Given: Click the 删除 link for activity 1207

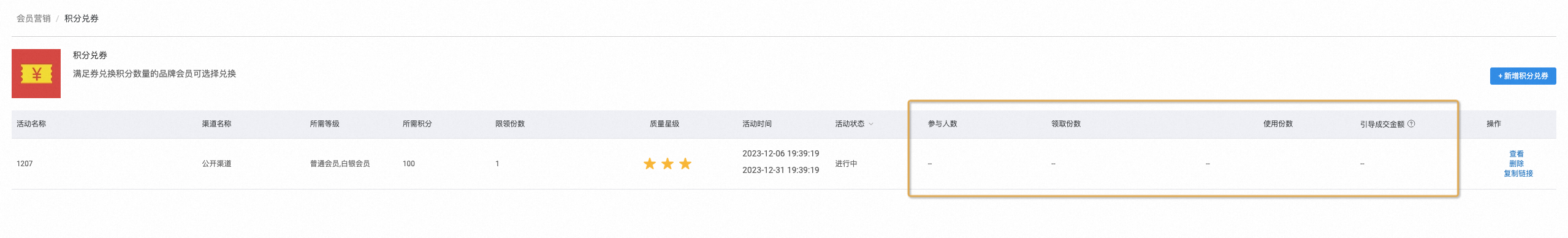Looking at the screenshot, I should coord(1517,164).
